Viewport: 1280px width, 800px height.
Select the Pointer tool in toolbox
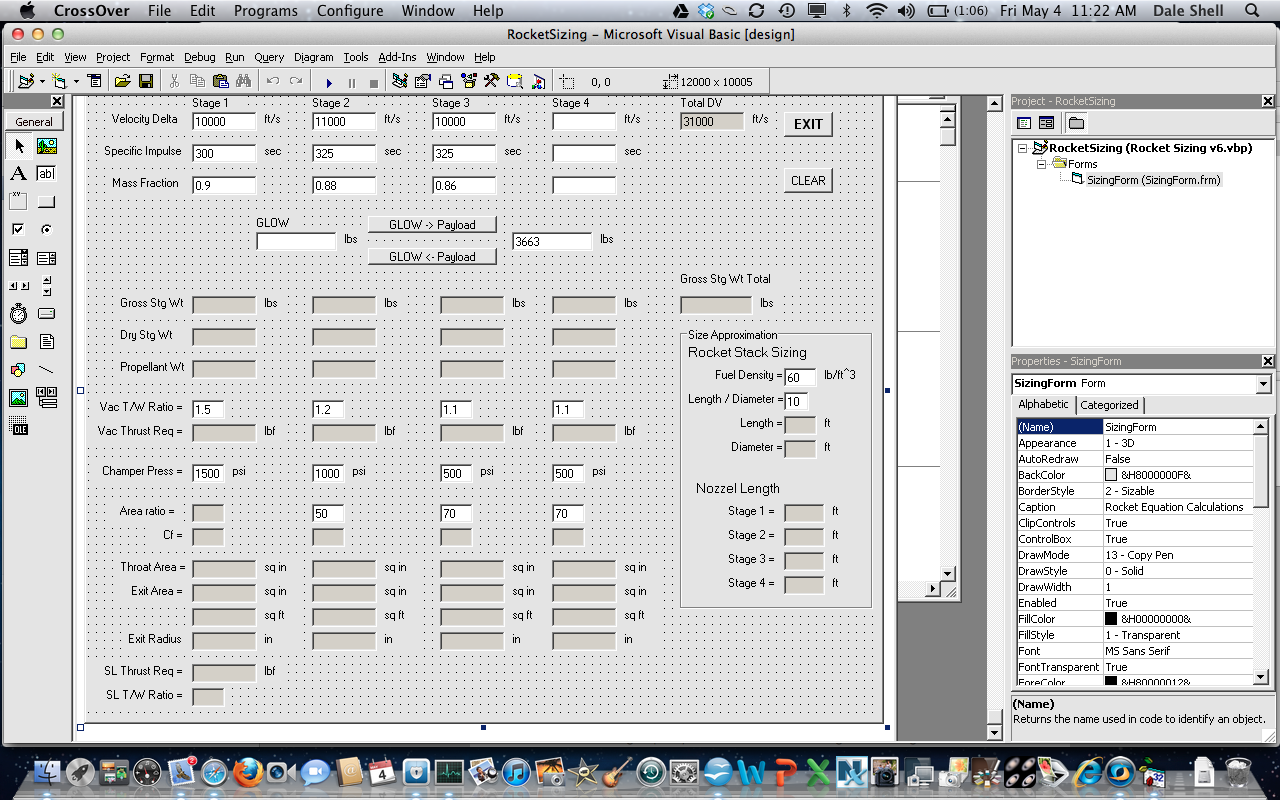(x=19, y=146)
